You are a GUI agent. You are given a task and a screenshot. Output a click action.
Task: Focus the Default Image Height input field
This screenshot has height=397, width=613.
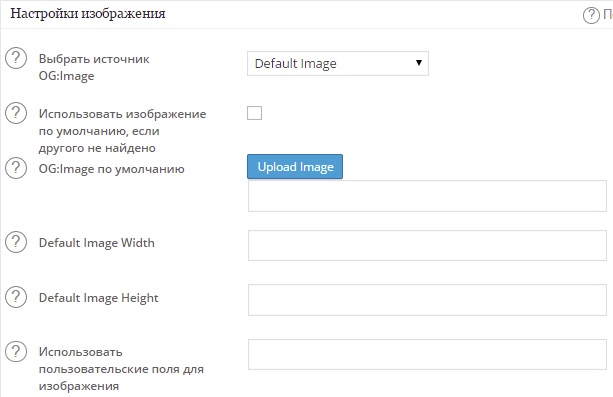[427, 300]
